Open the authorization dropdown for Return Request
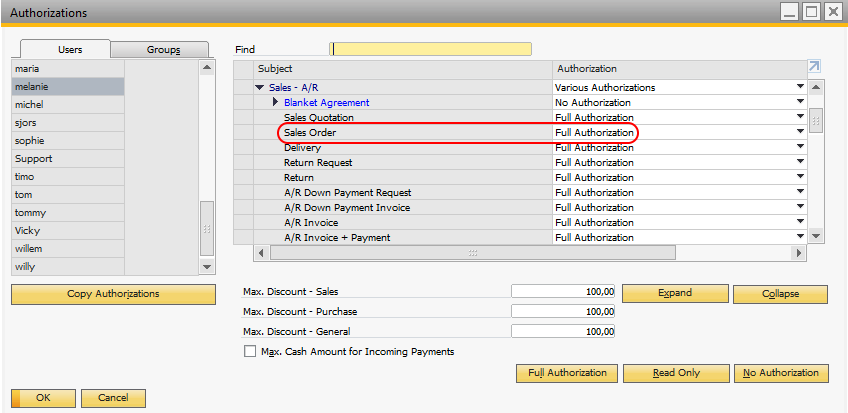This screenshot has width=848, height=413. [x=800, y=162]
